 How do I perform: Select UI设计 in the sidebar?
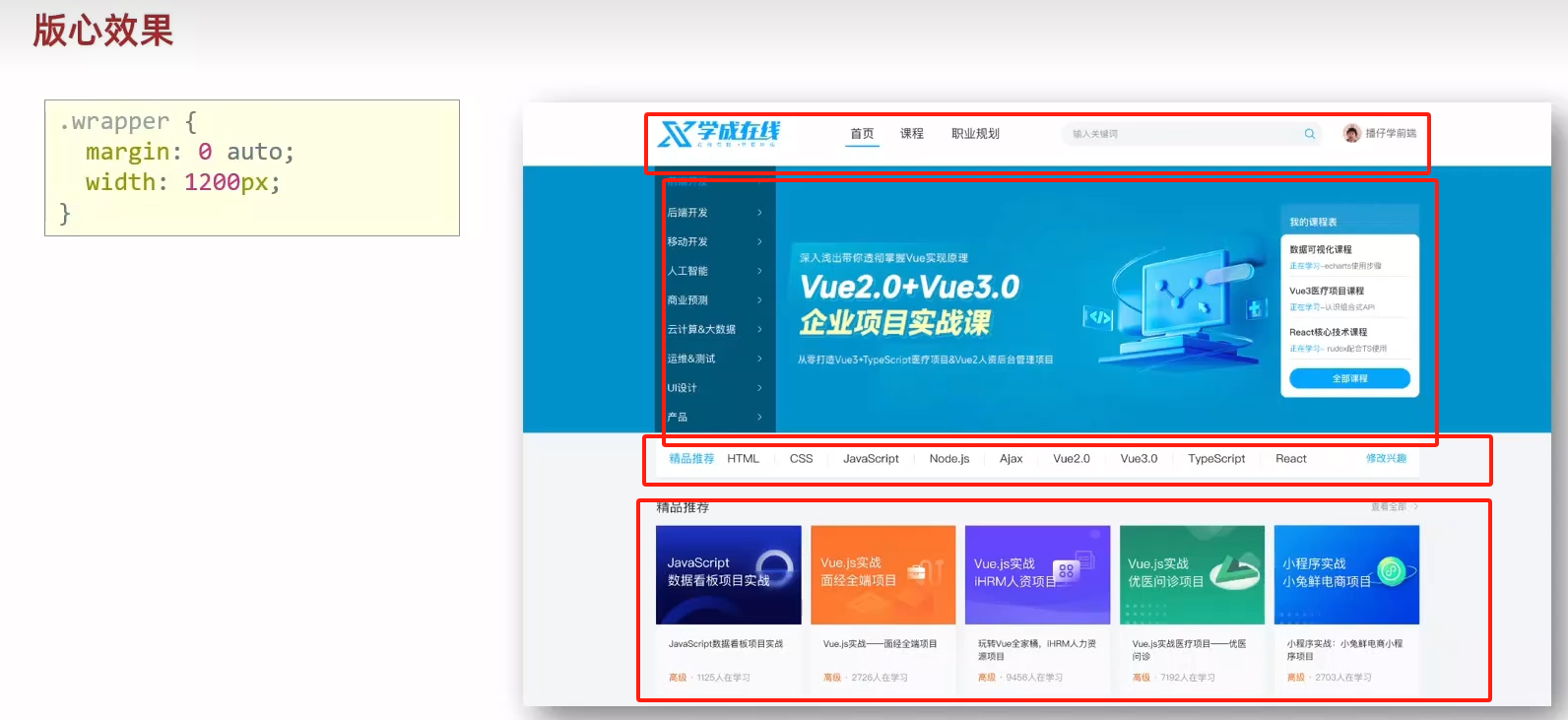pyautogui.click(x=682, y=388)
